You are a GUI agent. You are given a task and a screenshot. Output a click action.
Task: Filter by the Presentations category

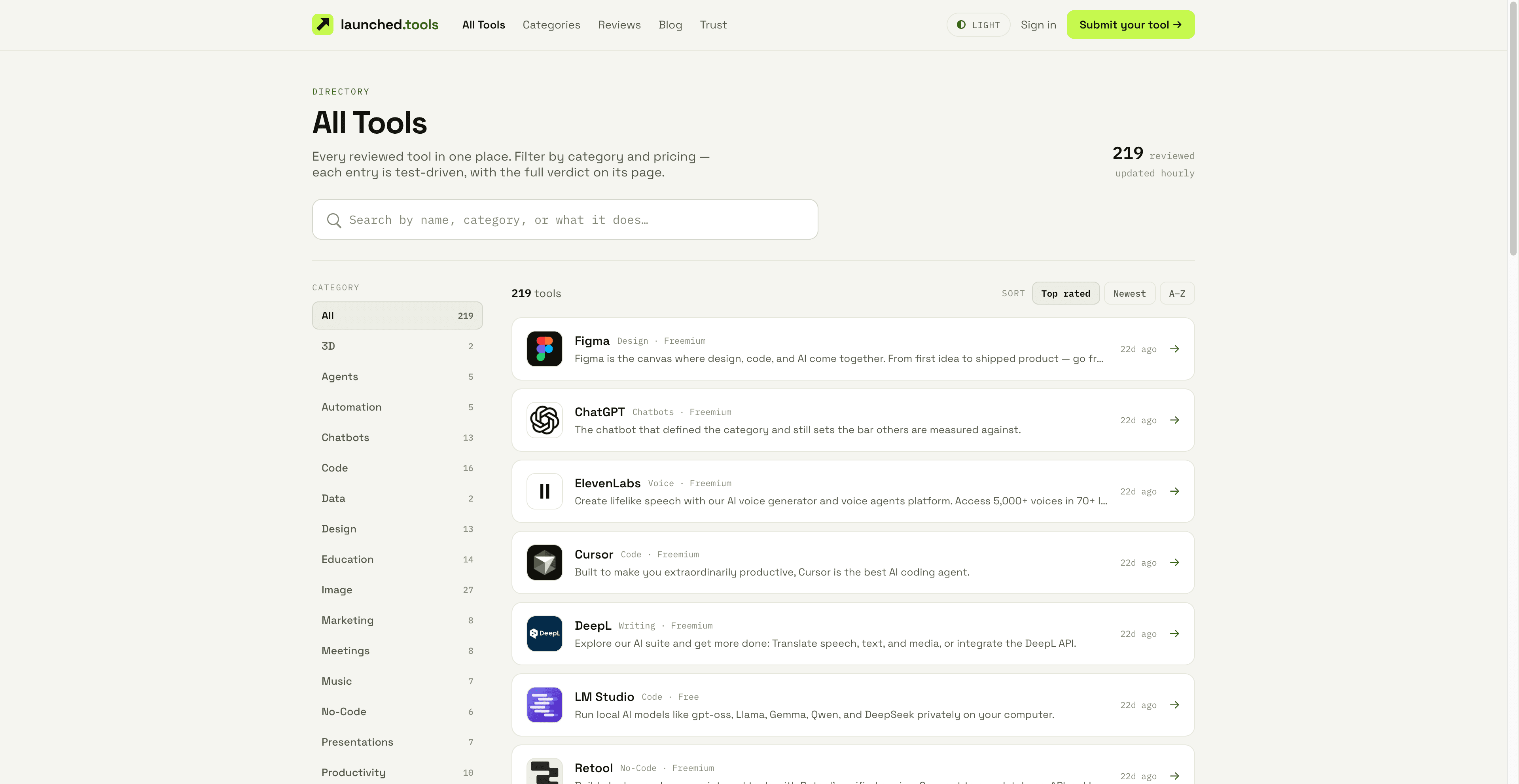click(398, 742)
